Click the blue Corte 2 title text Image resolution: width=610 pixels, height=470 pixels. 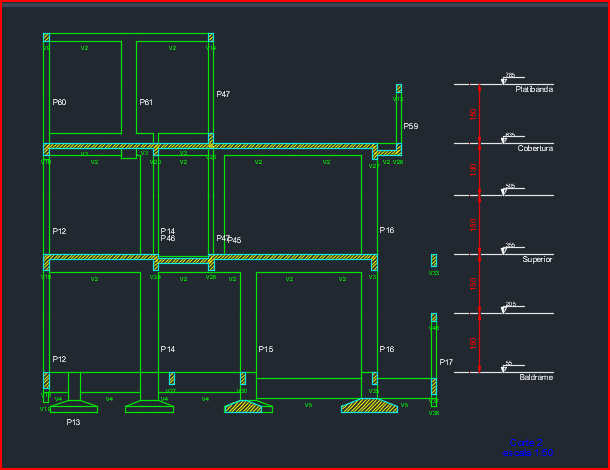(x=525, y=441)
